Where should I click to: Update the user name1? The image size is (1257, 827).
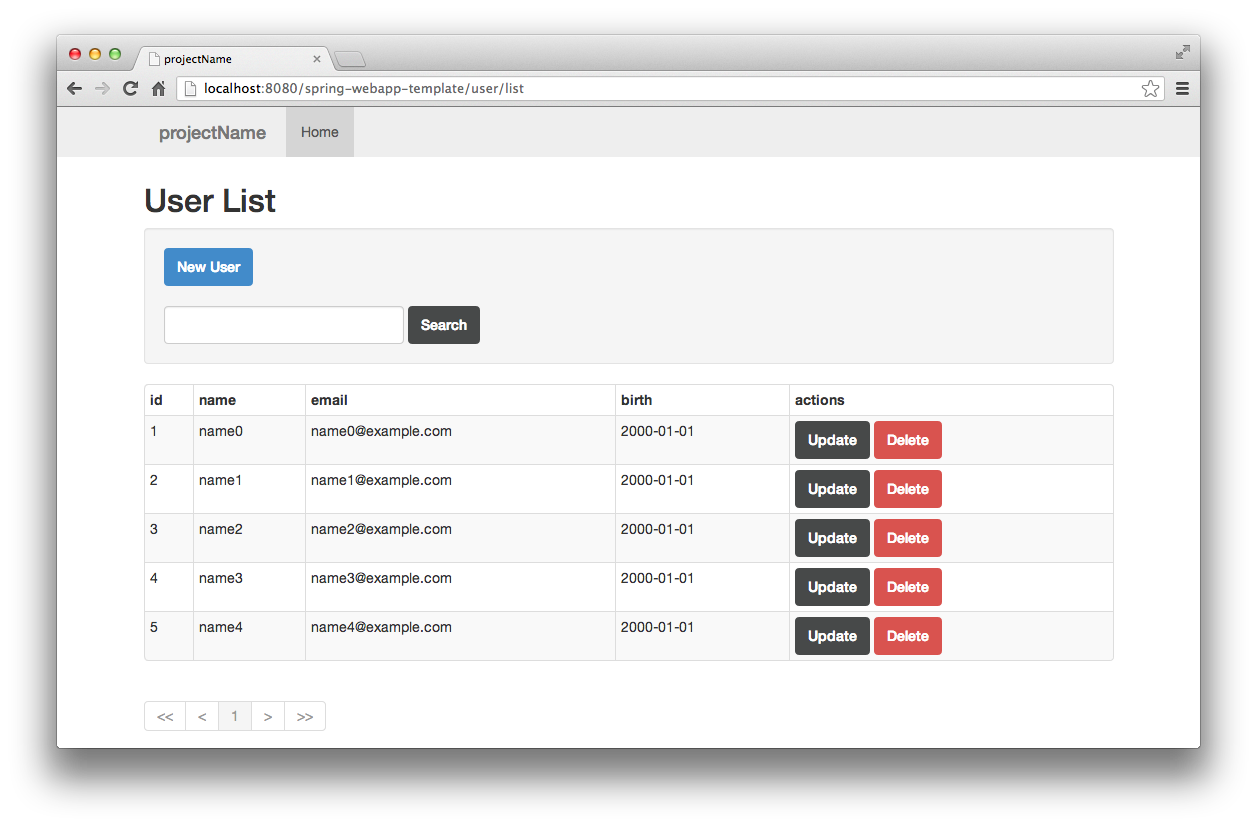coord(832,489)
